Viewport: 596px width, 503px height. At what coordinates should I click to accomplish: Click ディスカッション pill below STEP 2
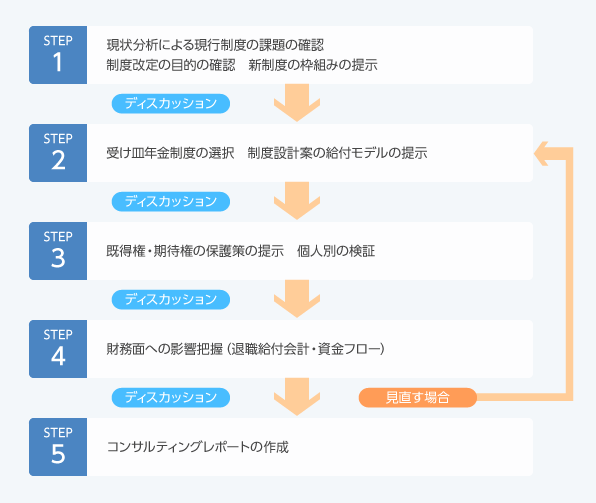(171, 202)
